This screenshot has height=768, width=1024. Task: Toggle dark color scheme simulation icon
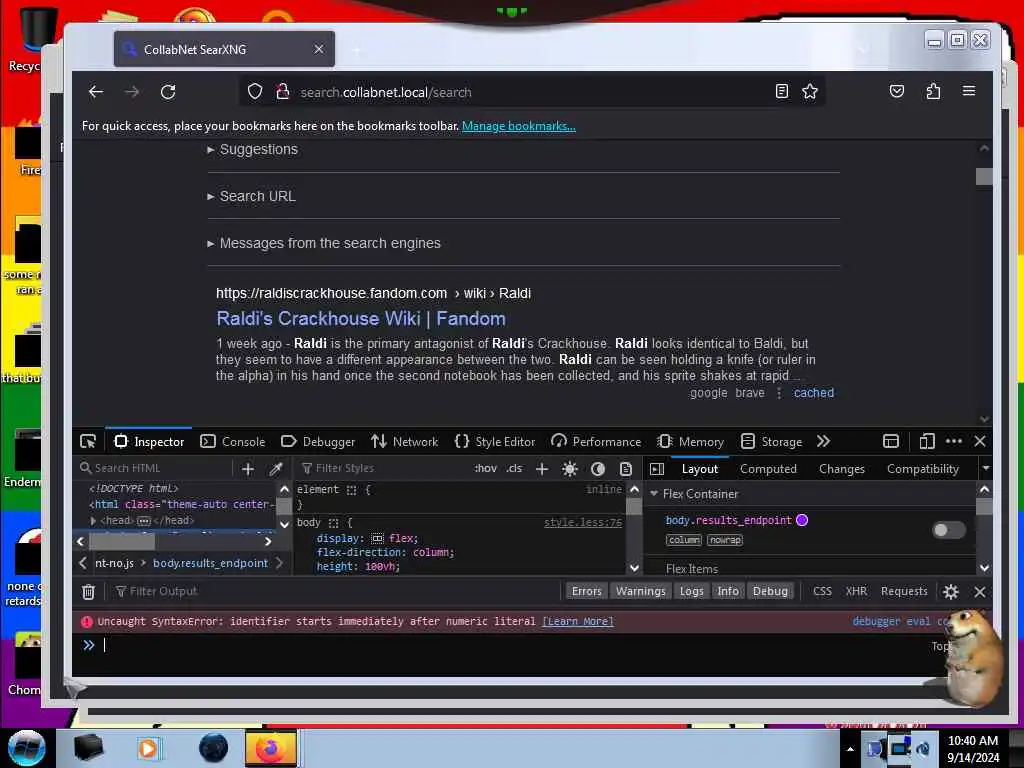598,469
